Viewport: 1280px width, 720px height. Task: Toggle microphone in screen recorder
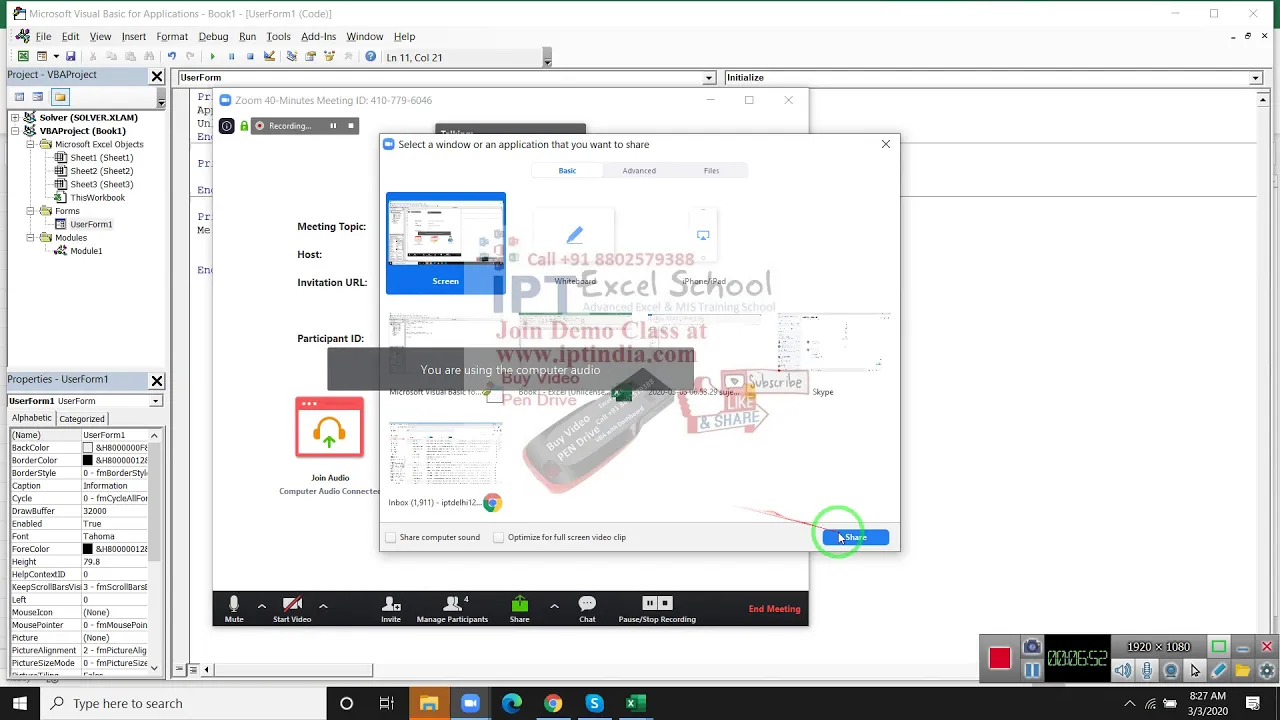[x=1147, y=671]
